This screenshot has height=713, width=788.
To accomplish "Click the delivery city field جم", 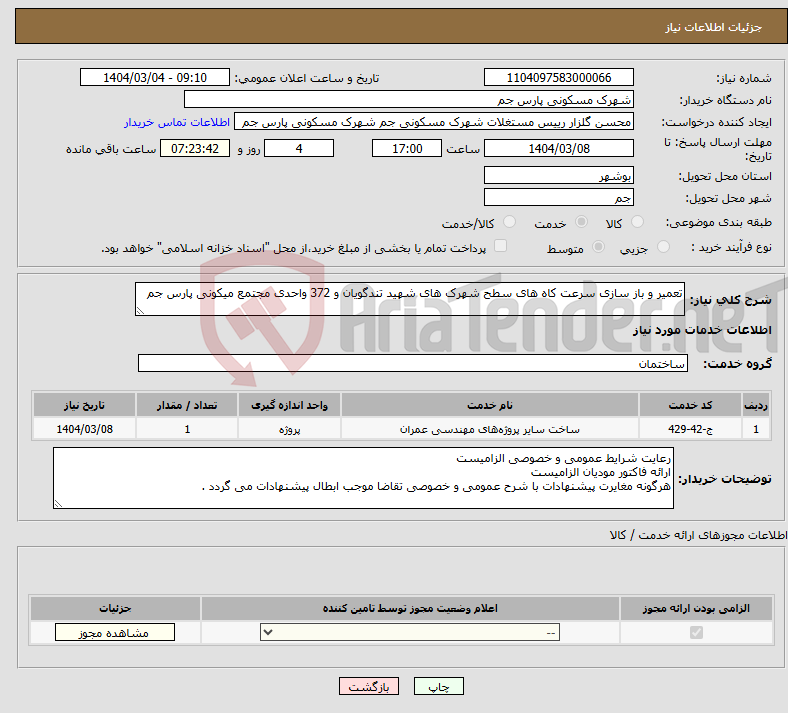I will tap(558, 197).
